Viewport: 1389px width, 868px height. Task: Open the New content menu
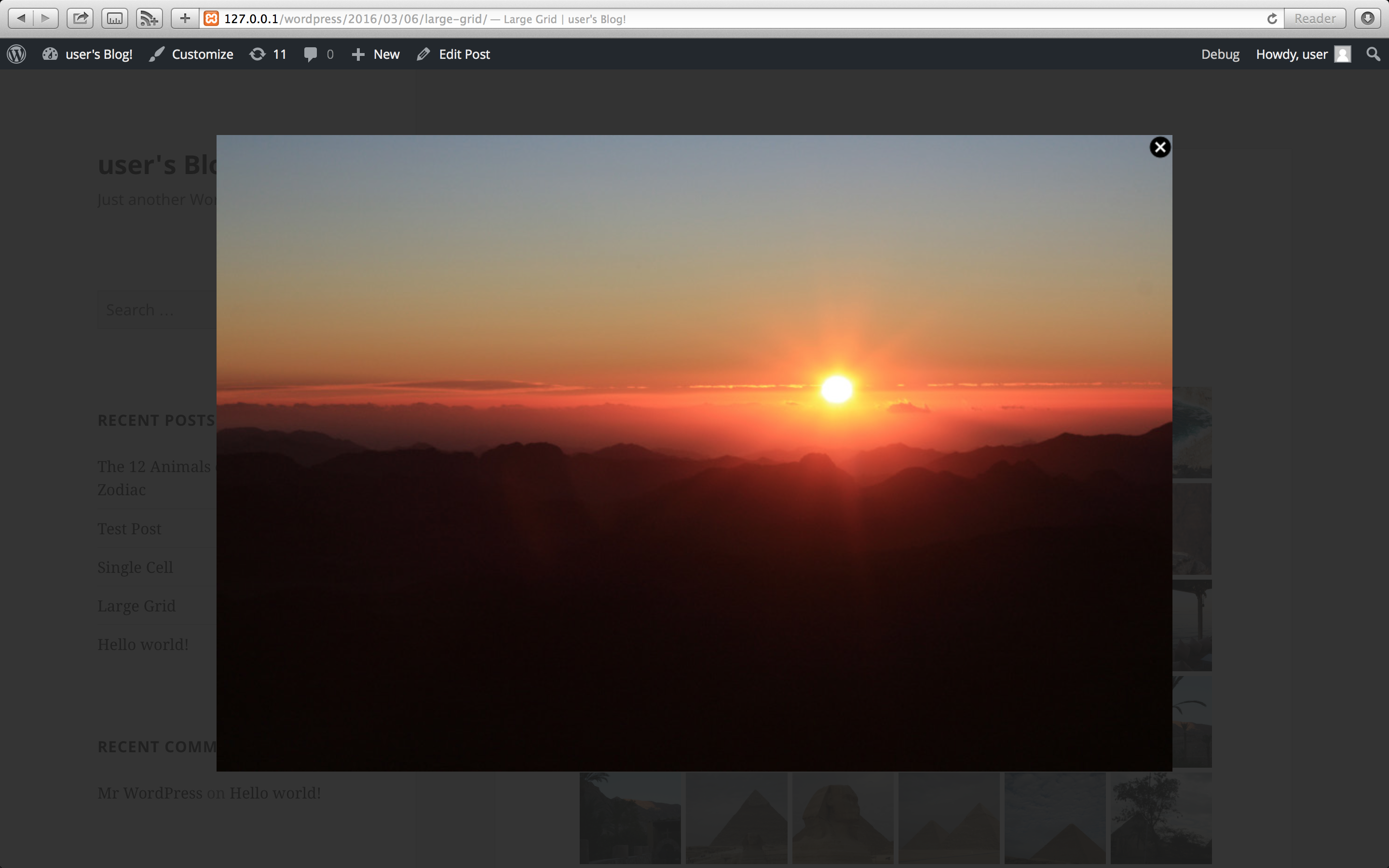coord(375,54)
